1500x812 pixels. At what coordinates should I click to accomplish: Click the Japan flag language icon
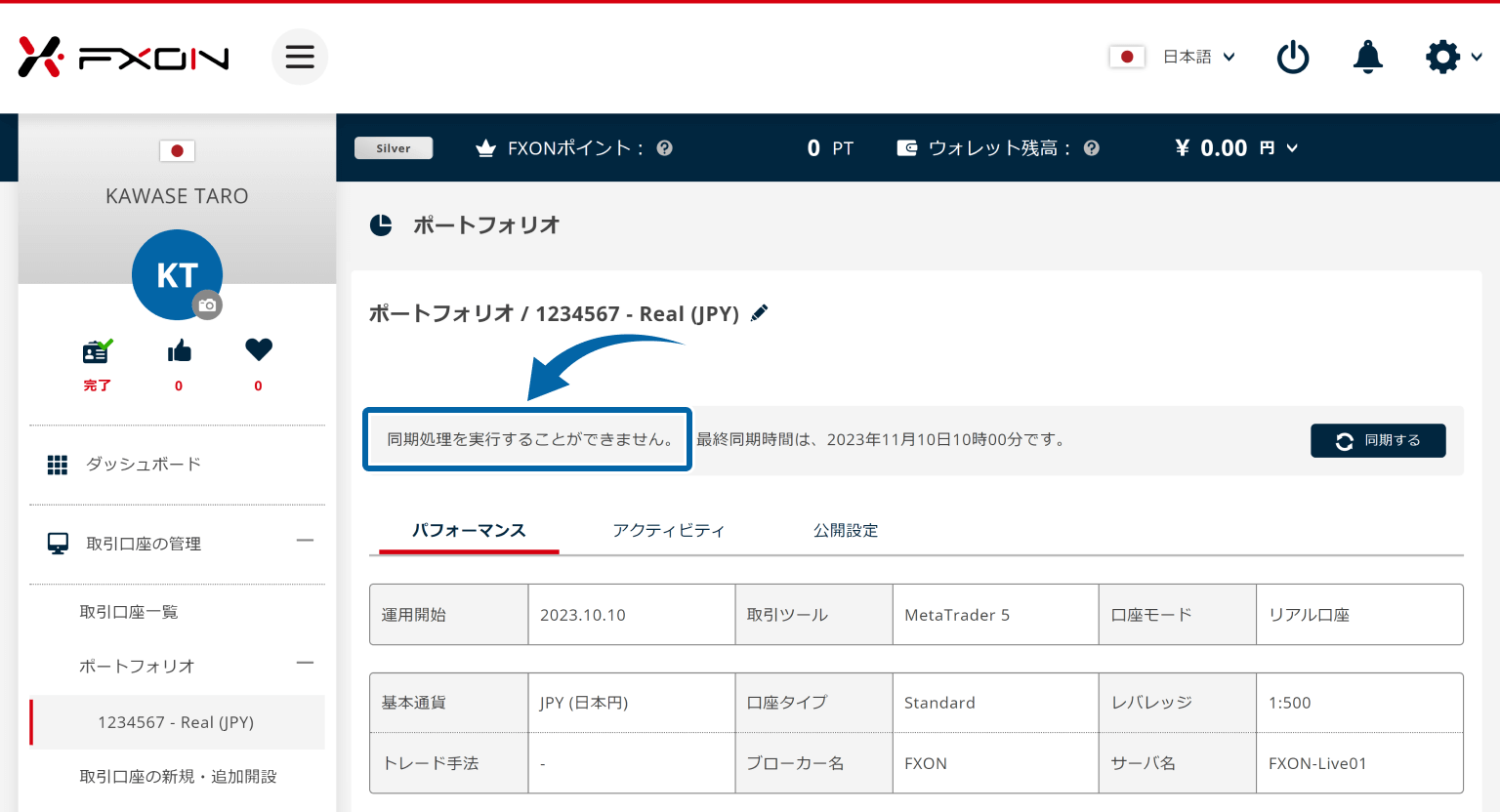(x=1127, y=57)
